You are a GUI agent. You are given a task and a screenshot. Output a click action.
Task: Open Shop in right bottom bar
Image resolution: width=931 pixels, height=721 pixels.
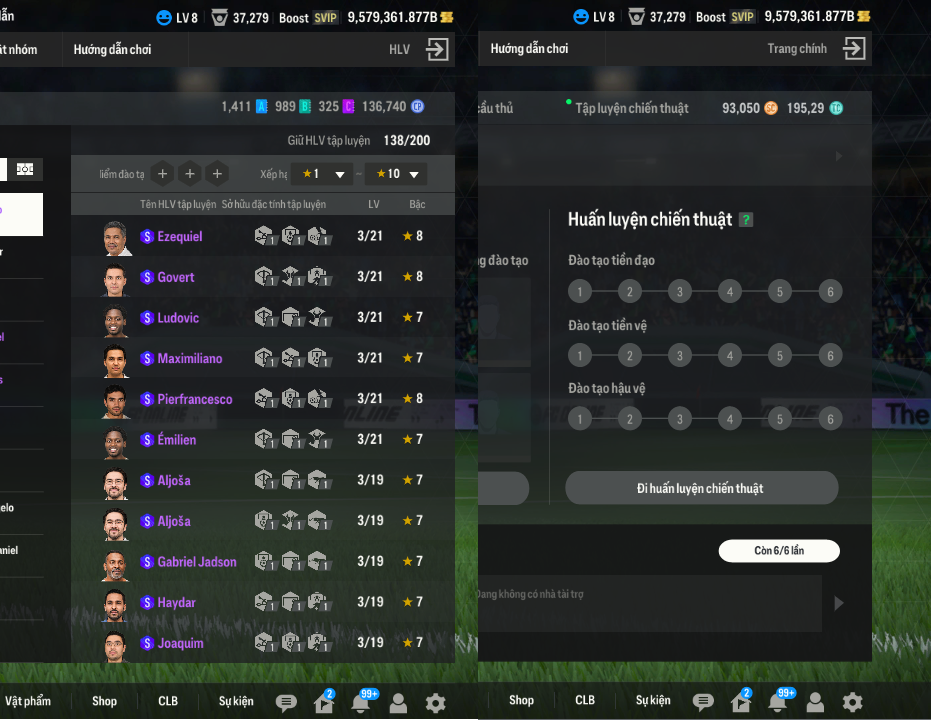click(521, 700)
